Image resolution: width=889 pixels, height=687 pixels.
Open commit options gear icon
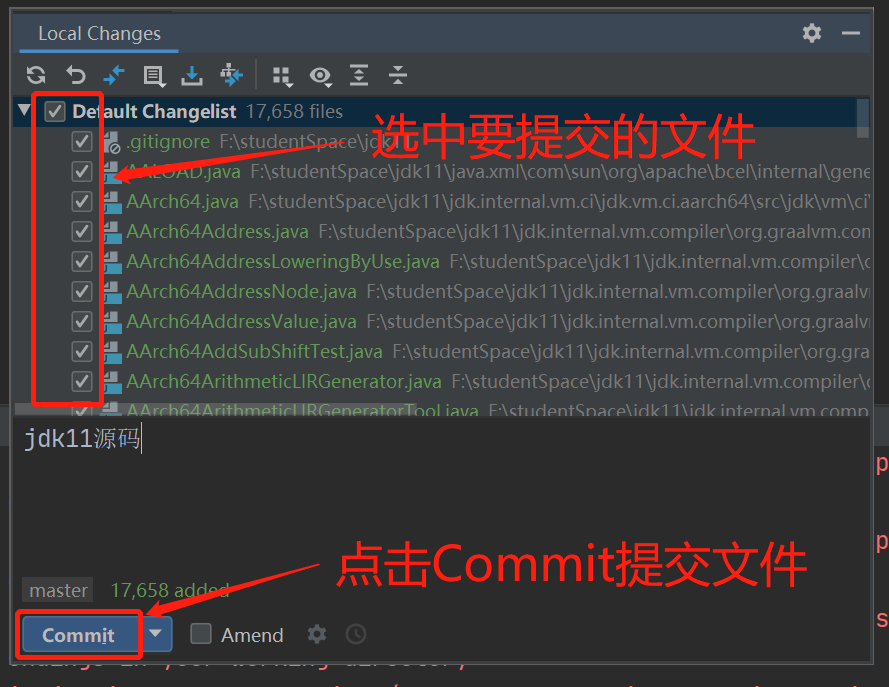pos(317,634)
